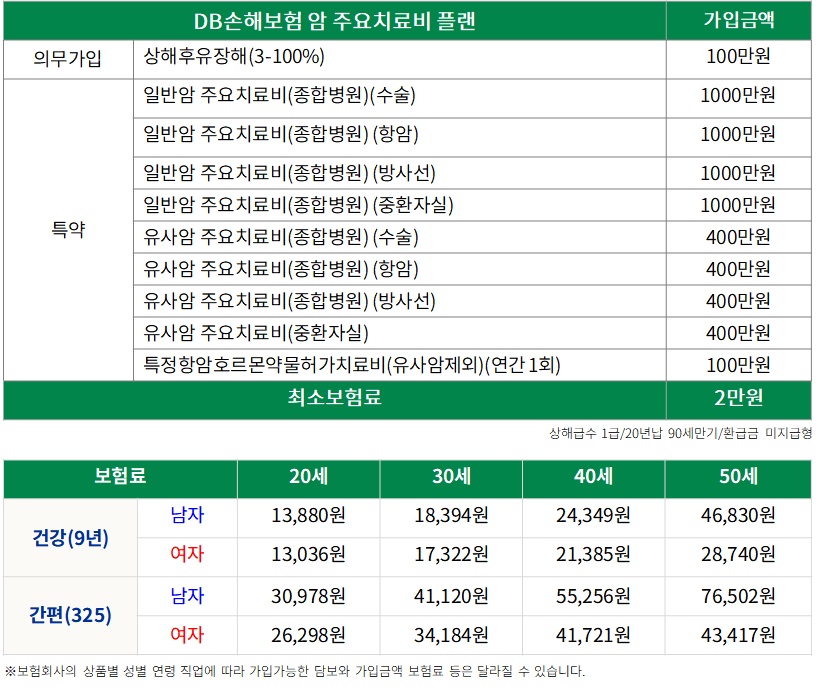816x687 pixels.
Task: Select 유사암 주요치료비(종합병원) (방사선) row
Action: click(290, 301)
